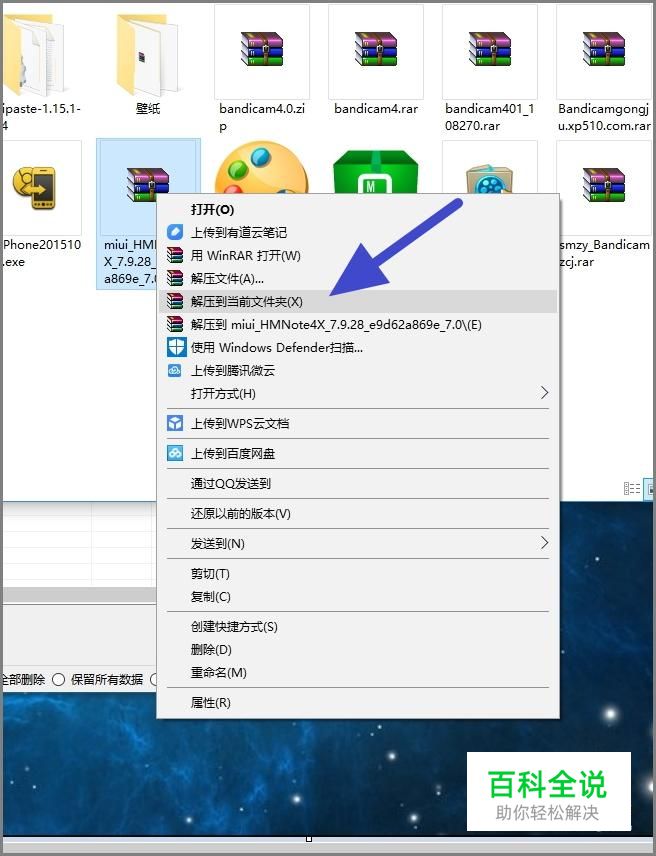Choose 删除(D) menu entry

tap(357, 649)
